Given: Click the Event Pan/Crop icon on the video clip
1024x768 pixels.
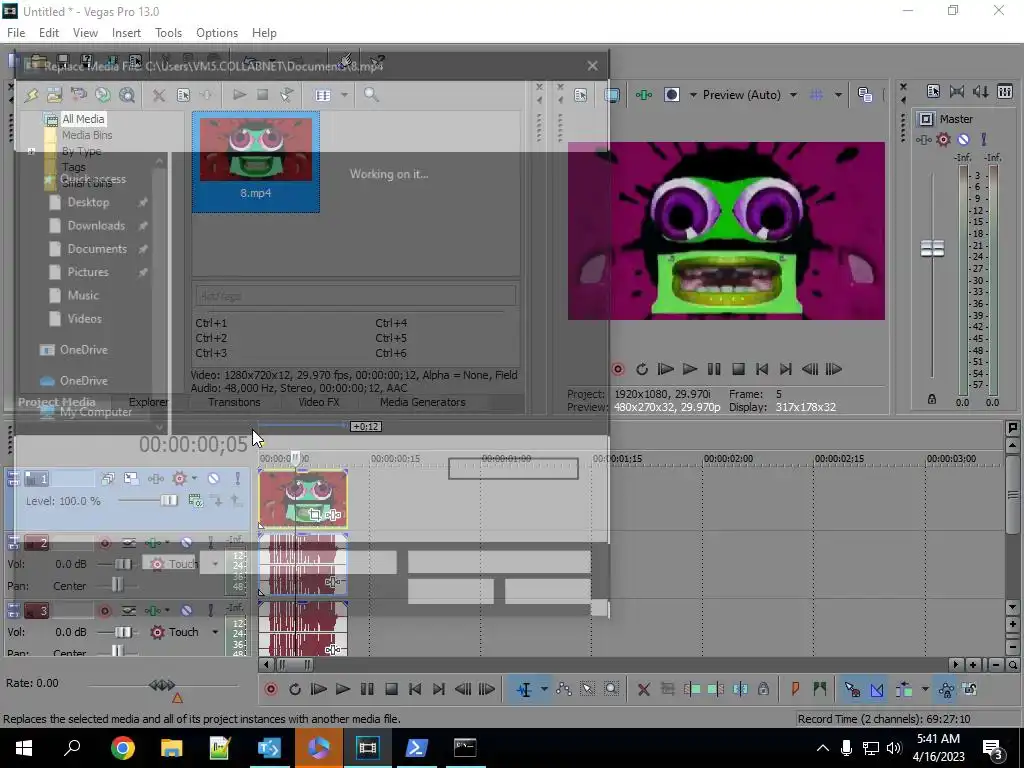Looking at the screenshot, I should pos(315,515).
